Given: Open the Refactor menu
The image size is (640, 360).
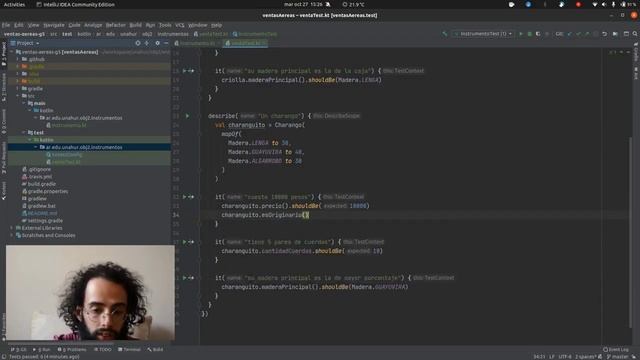Looking at the screenshot, I should pos(116,25).
